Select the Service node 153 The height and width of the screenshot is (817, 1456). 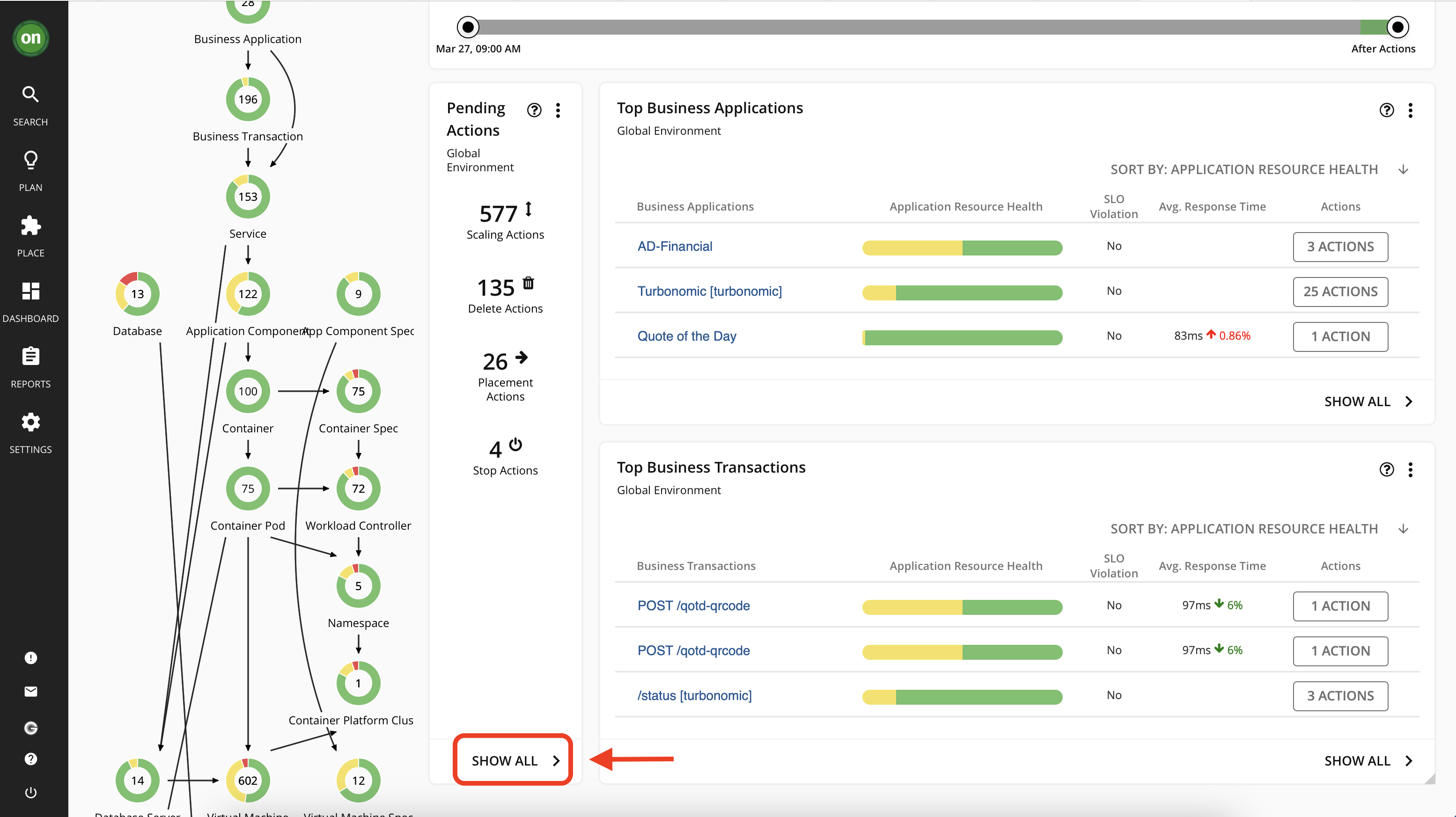click(x=248, y=197)
